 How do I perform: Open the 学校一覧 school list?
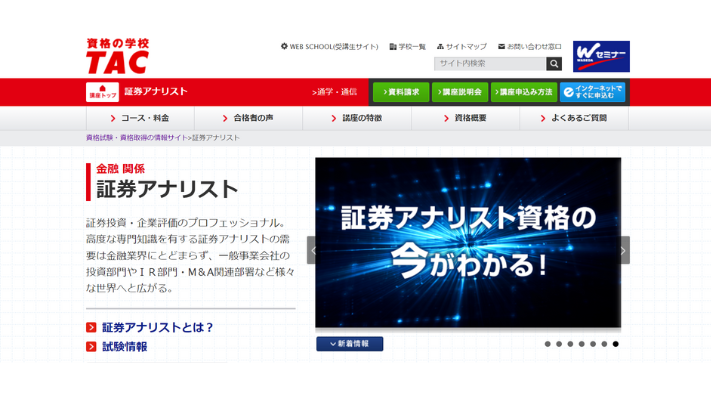[407, 46]
